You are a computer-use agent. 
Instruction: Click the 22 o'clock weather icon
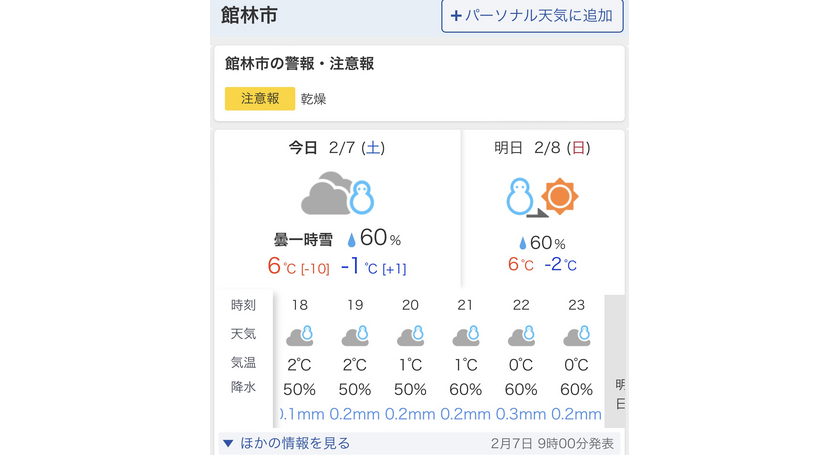coord(521,335)
